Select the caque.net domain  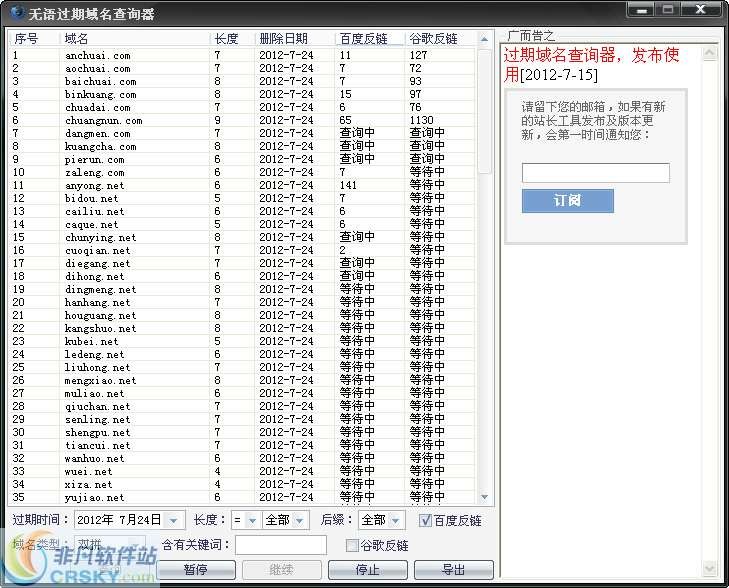[x=92, y=225]
